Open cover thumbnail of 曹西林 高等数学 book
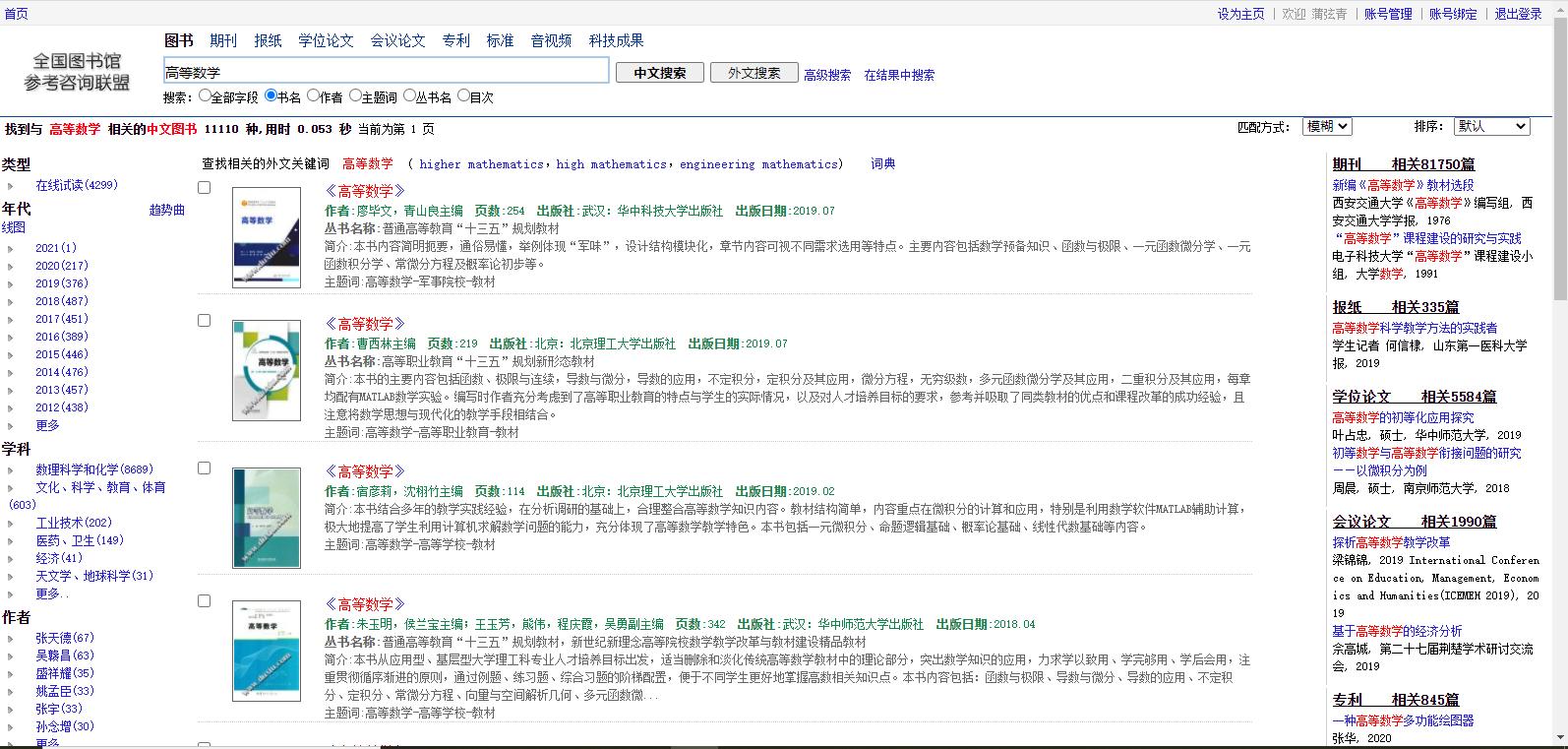 [x=267, y=370]
